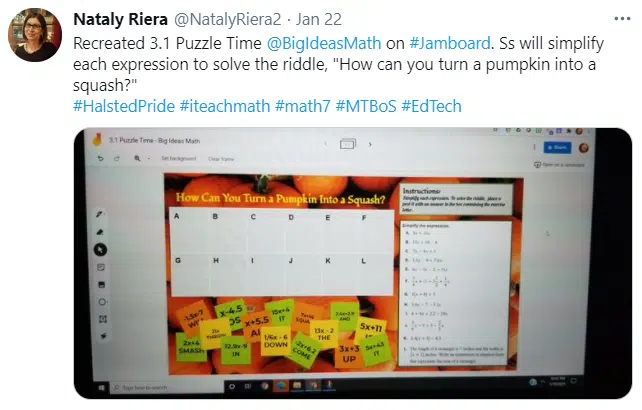Pick the Circle shape tool
Image resolution: width=642 pixels, height=410 pixels.
click(102, 302)
